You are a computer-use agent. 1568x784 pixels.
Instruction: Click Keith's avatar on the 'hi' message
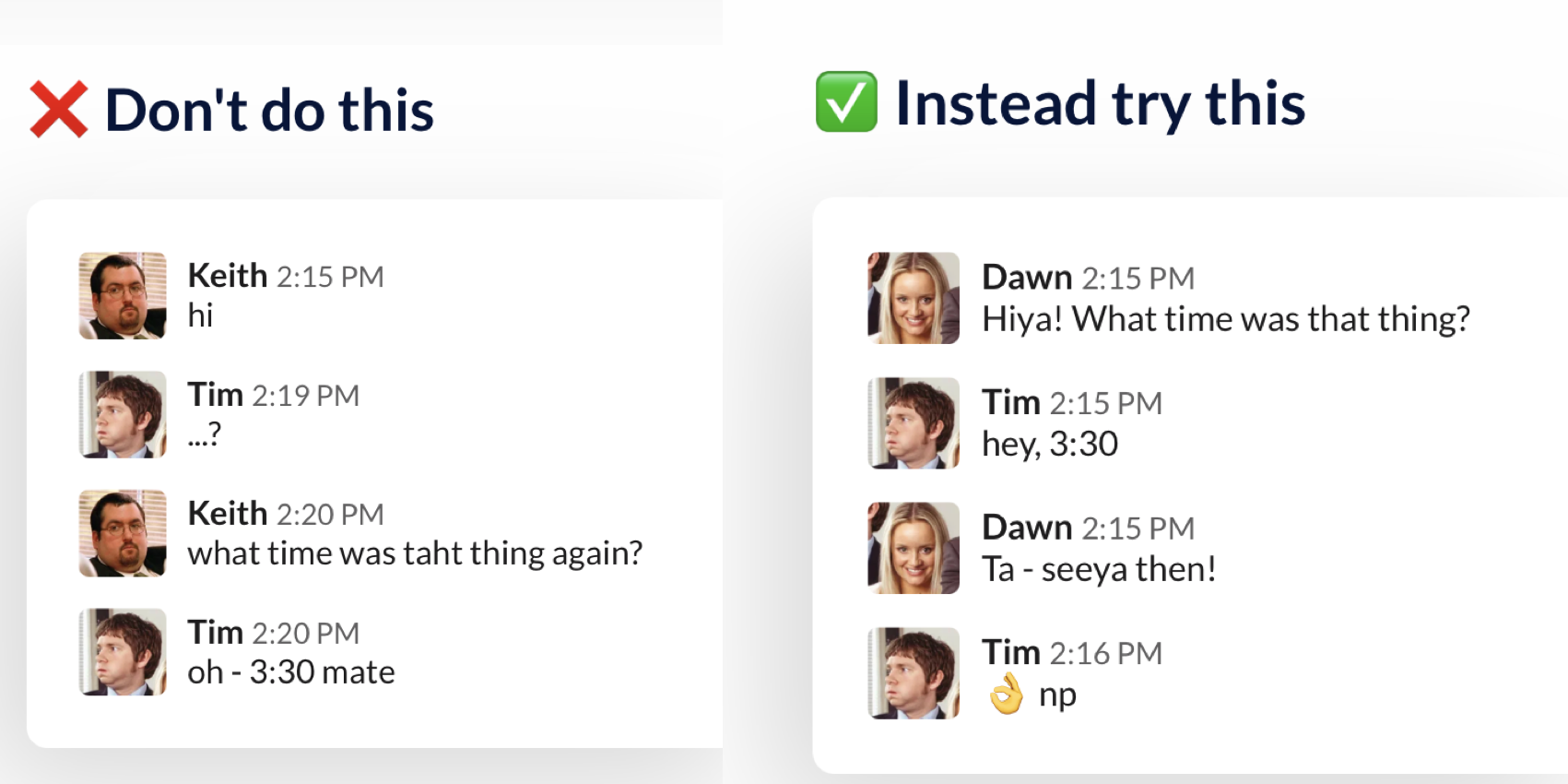(123, 296)
